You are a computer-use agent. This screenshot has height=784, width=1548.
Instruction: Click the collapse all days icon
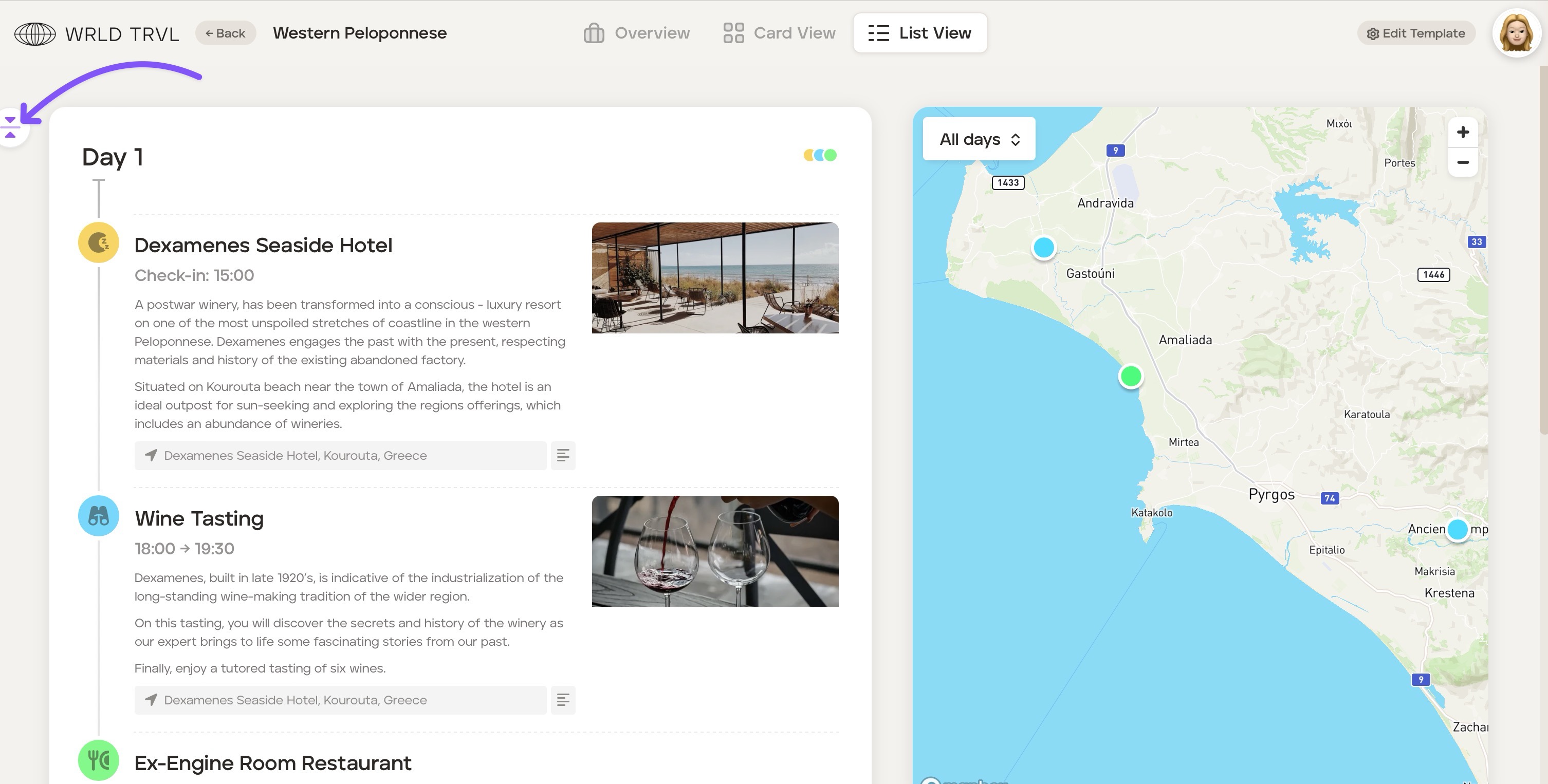click(10, 127)
